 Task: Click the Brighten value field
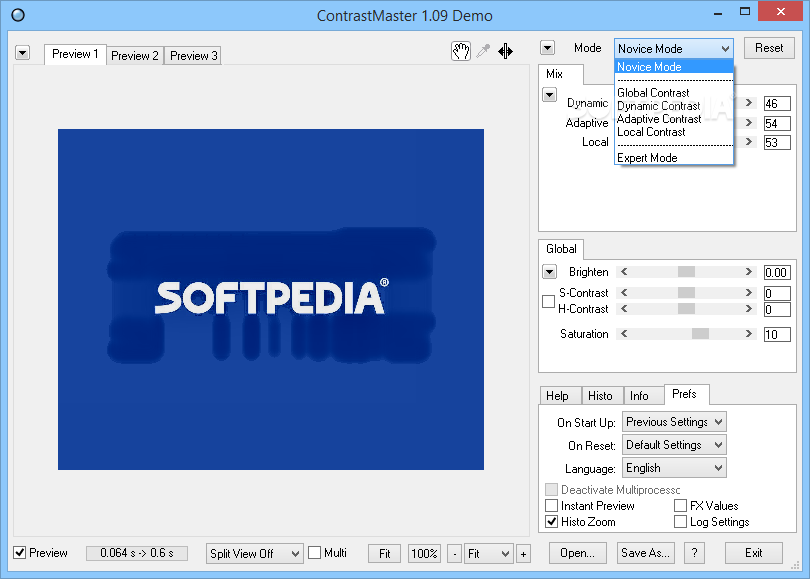(x=777, y=272)
